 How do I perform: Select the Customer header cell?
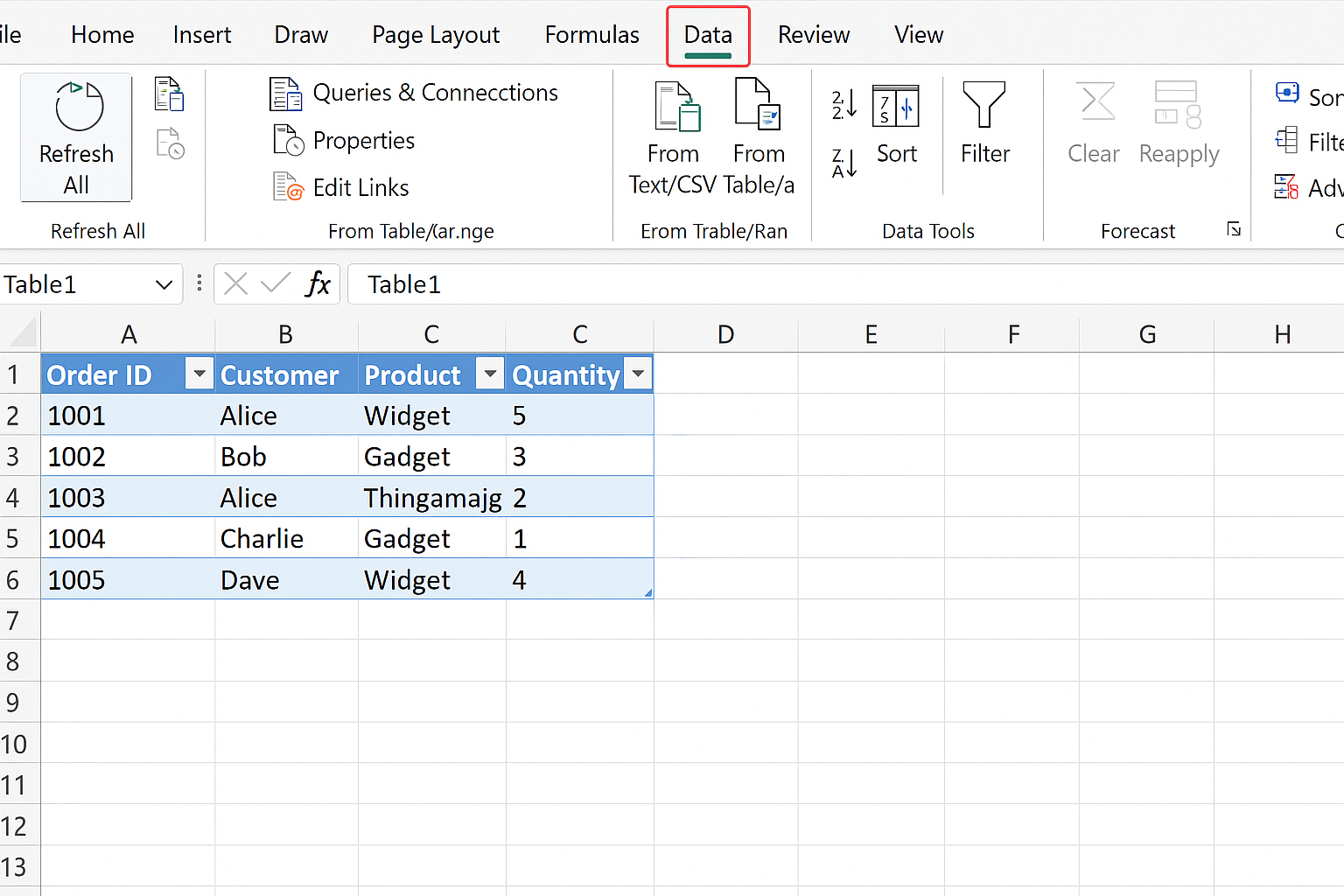point(286,374)
